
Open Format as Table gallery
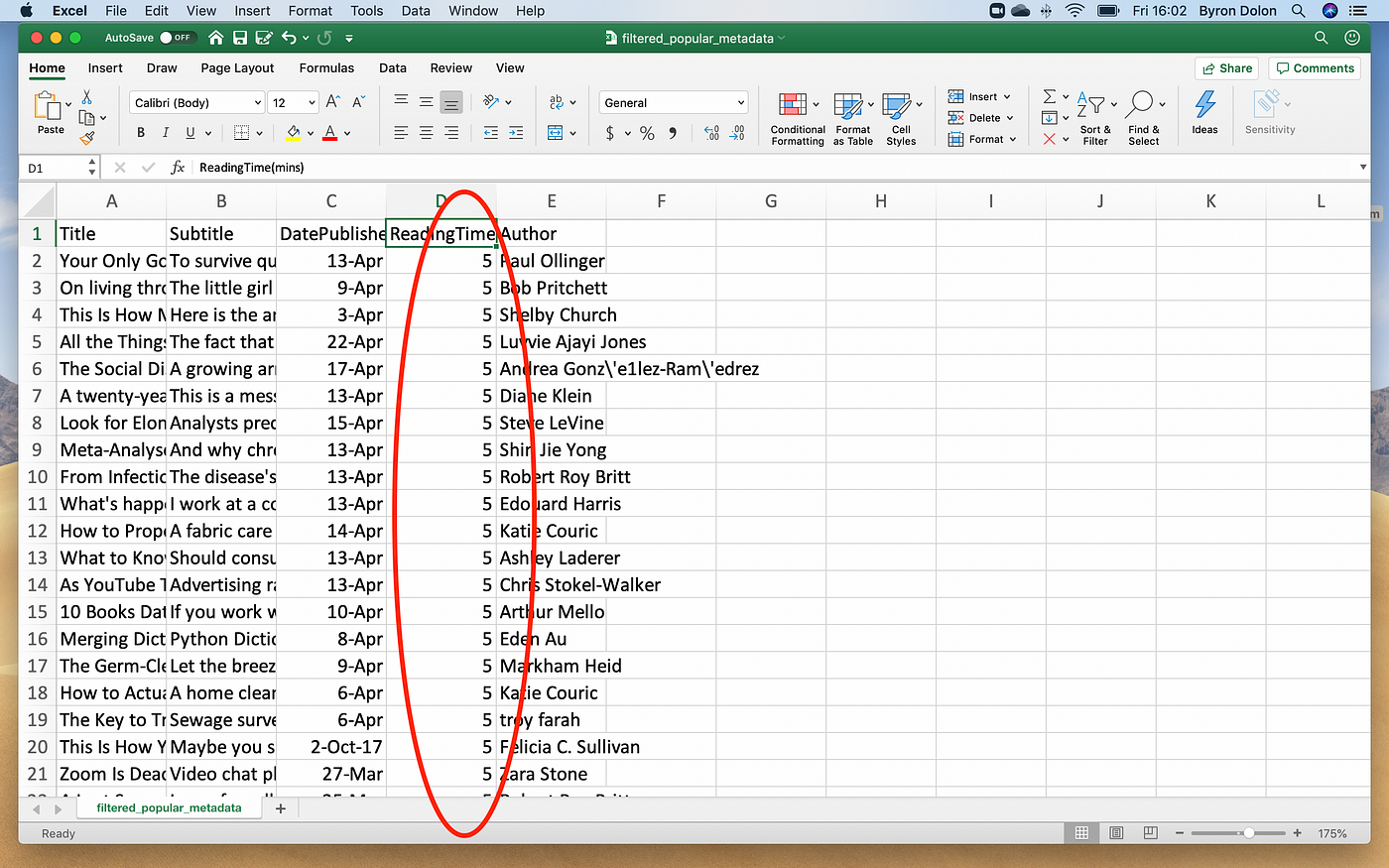coord(853,119)
